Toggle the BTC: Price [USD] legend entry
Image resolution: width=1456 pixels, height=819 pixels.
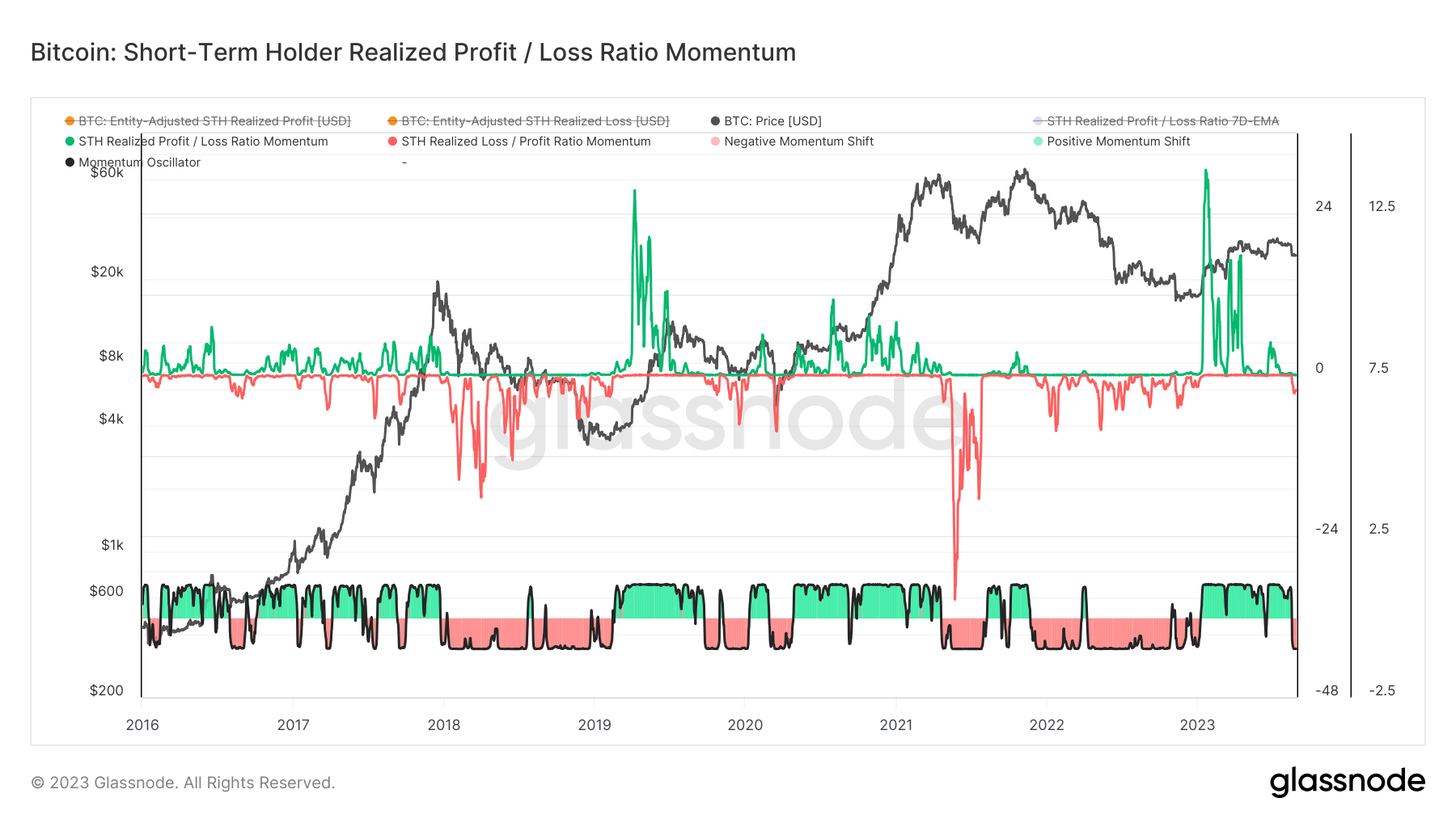pyautogui.click(x=772, y=121)
